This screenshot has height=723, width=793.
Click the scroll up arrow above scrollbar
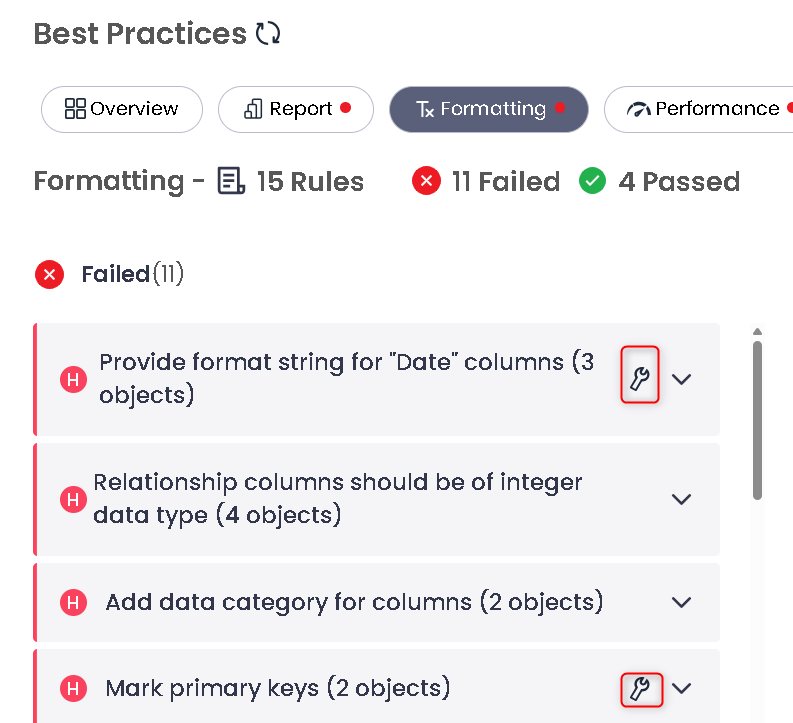tap(757, 332)
